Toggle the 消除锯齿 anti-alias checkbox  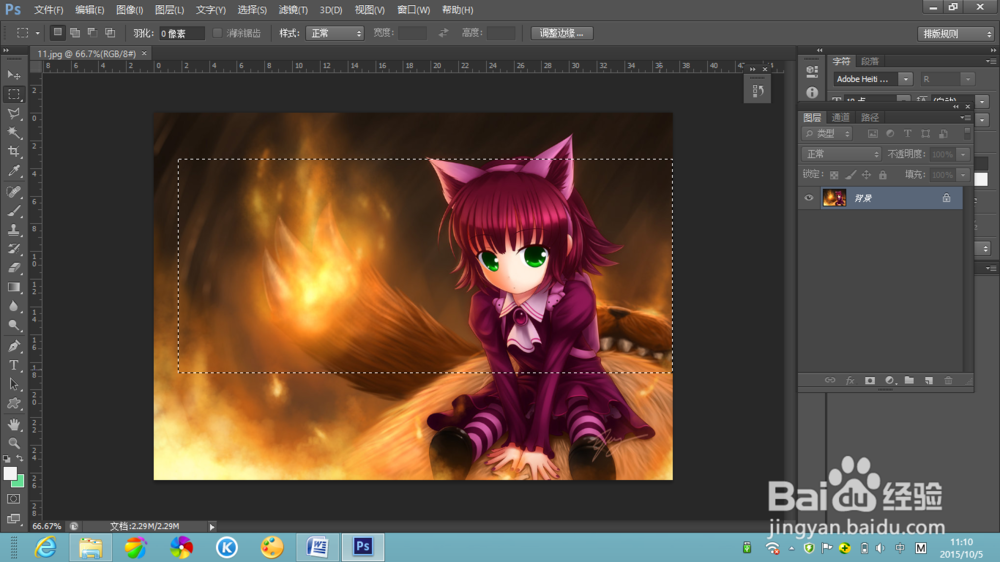click(x=217, y=33)
